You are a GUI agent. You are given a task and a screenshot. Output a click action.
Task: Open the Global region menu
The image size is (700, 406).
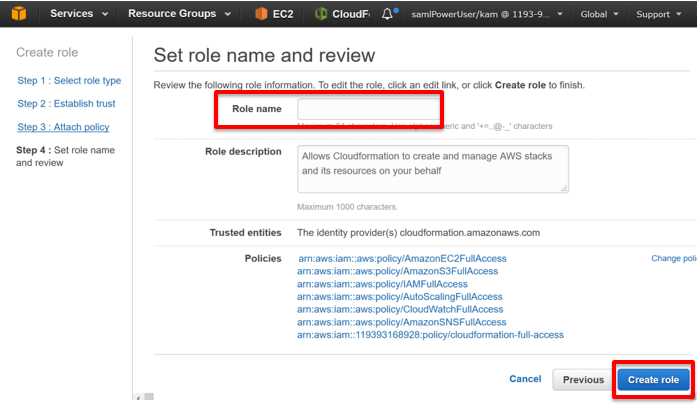599,14
